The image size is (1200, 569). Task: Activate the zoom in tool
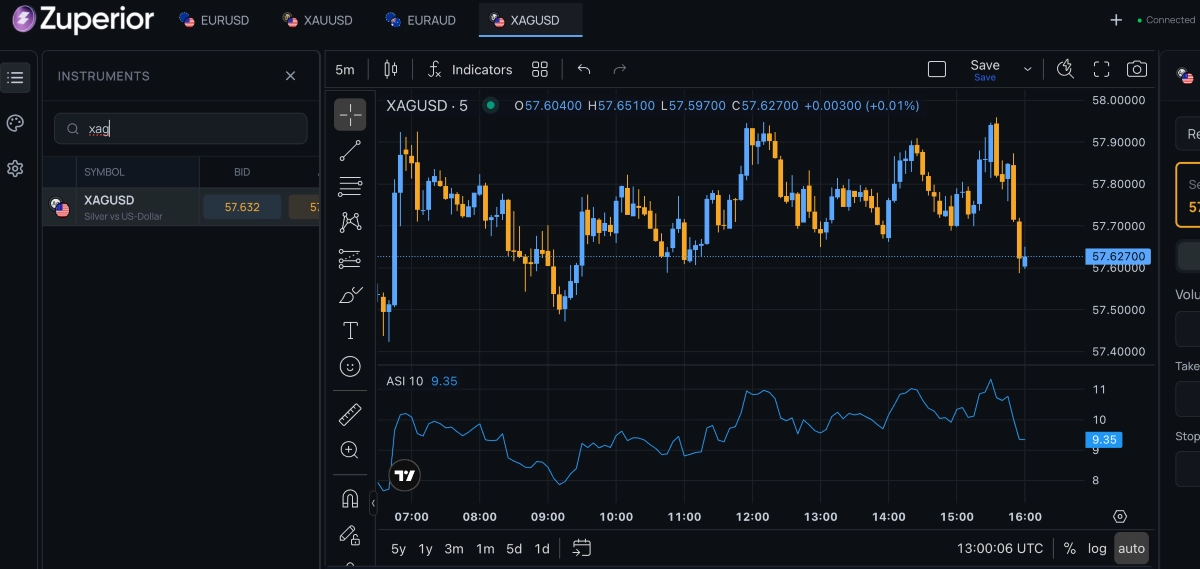tap(350, 450)
